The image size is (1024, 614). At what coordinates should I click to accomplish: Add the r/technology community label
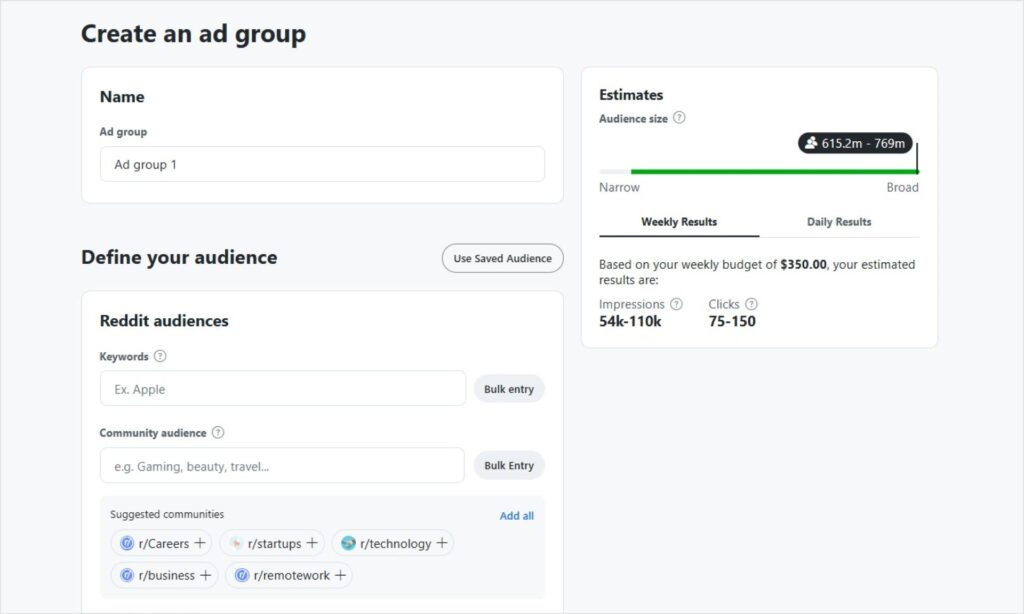pyautogui.click(x=396, y=543)
